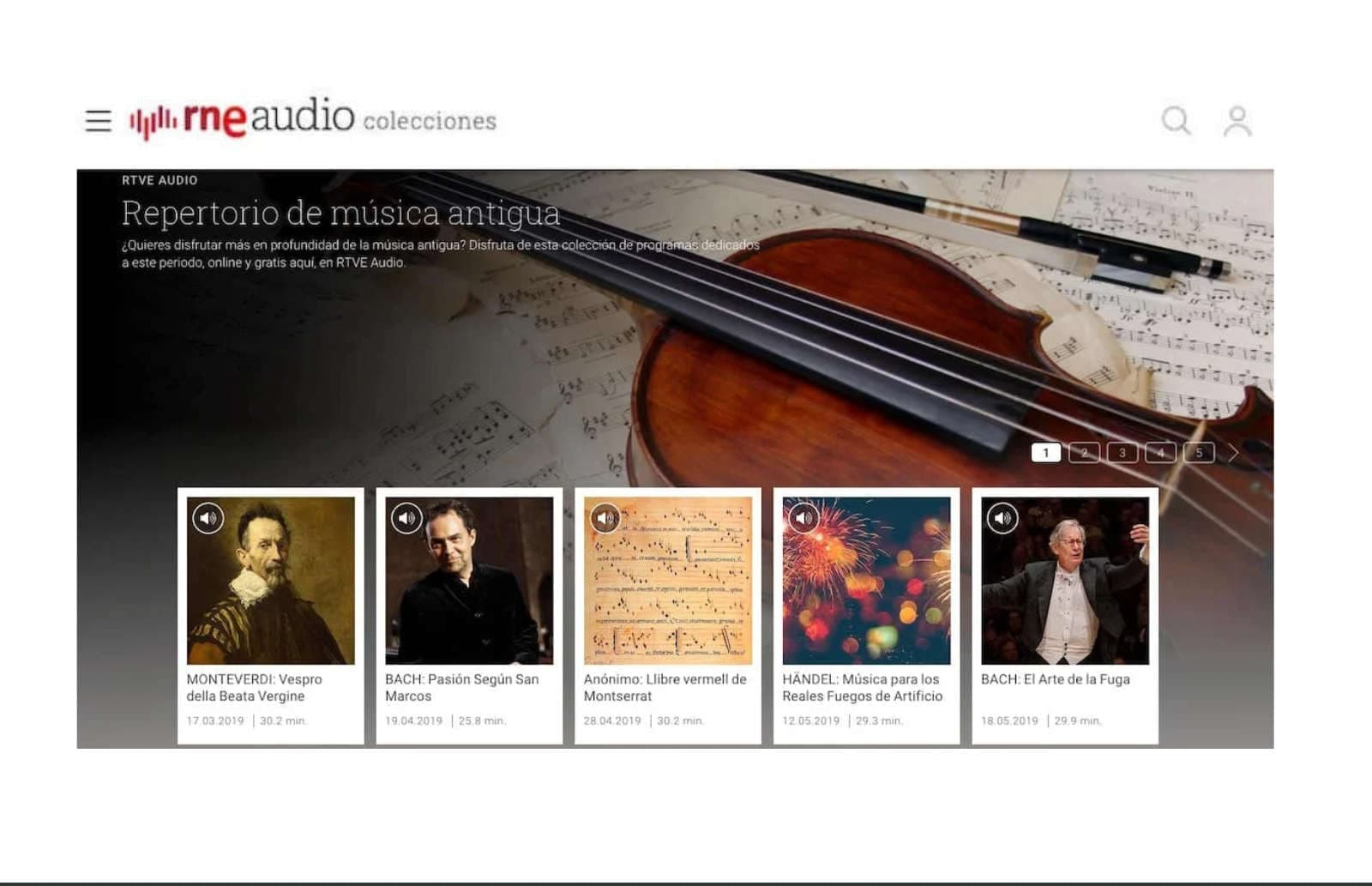
Task: Go to carousel page 4
Action: click(x=1160, y=453)
